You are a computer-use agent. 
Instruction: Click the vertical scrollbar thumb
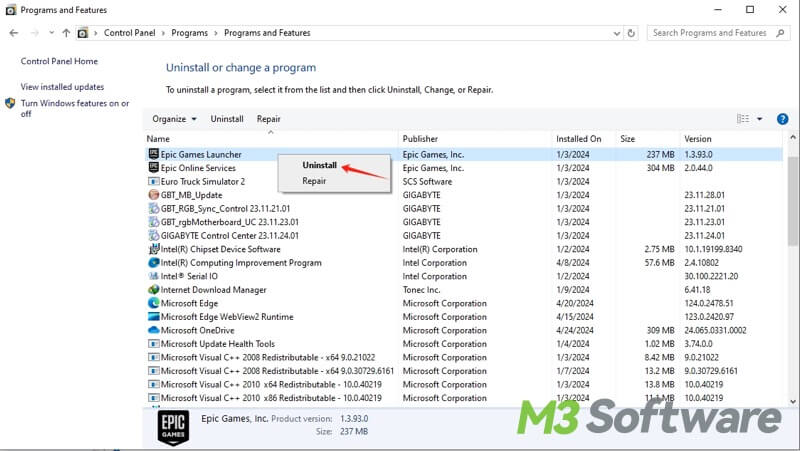coord(792,203)
